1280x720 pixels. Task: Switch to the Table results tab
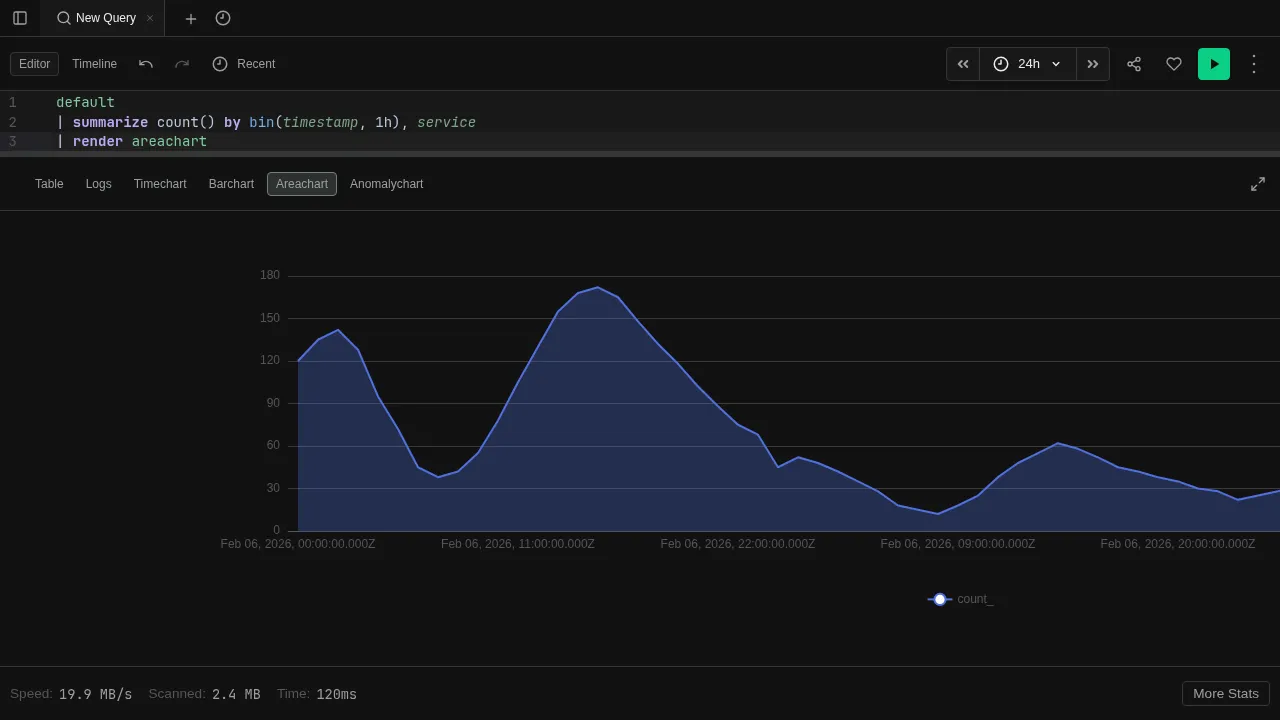click(x=49, y=184)
